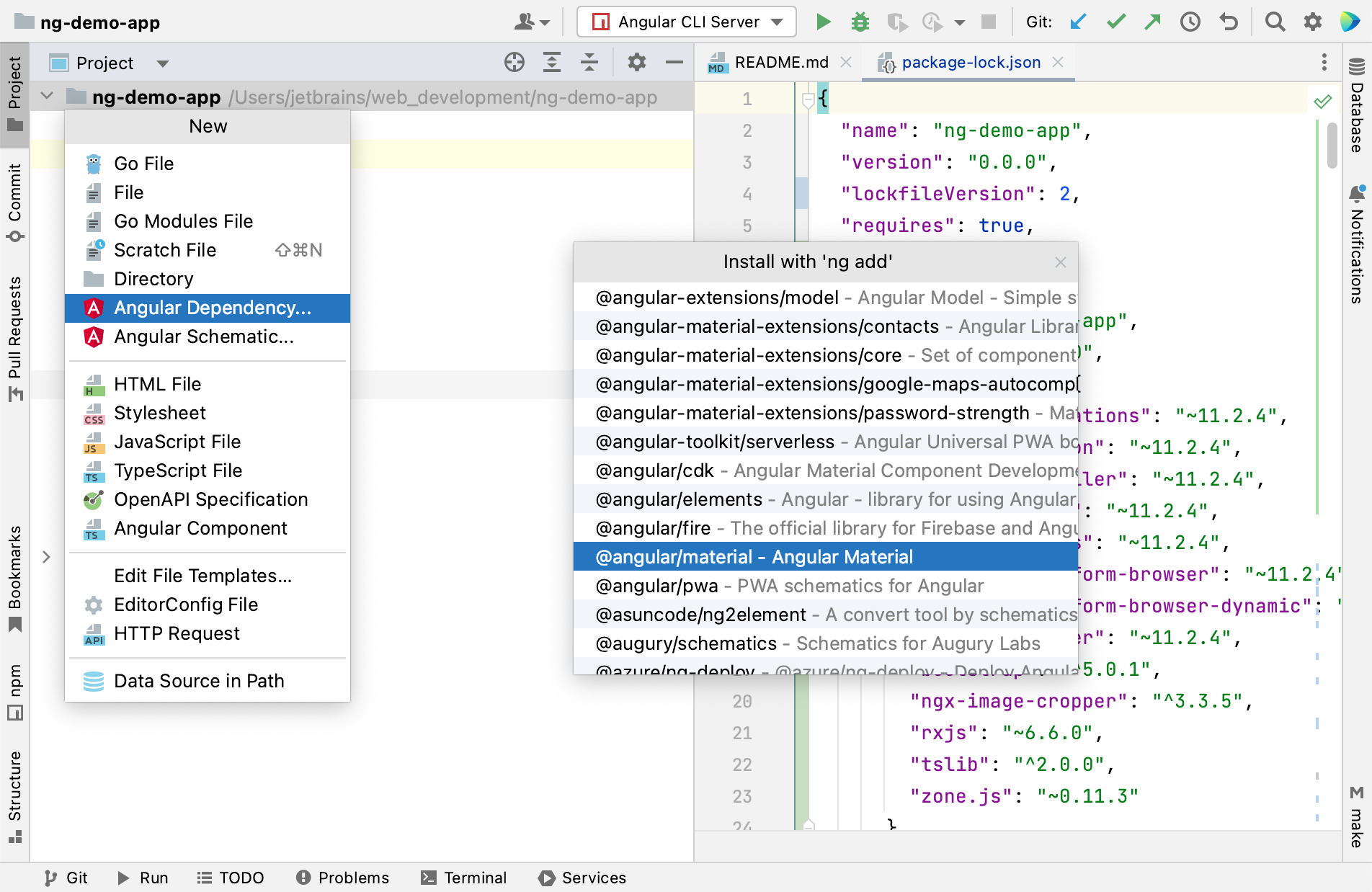Push commits with the Git arrow icon
Image resolution: width=1372 pixels, height=892 pixels.
click(1152, 22)
